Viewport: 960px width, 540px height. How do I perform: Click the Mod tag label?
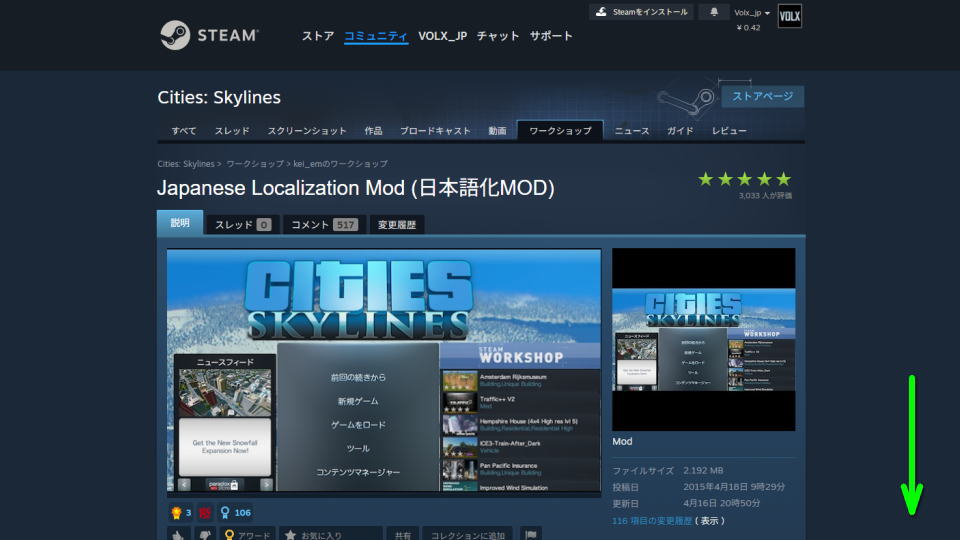(622, 441)
